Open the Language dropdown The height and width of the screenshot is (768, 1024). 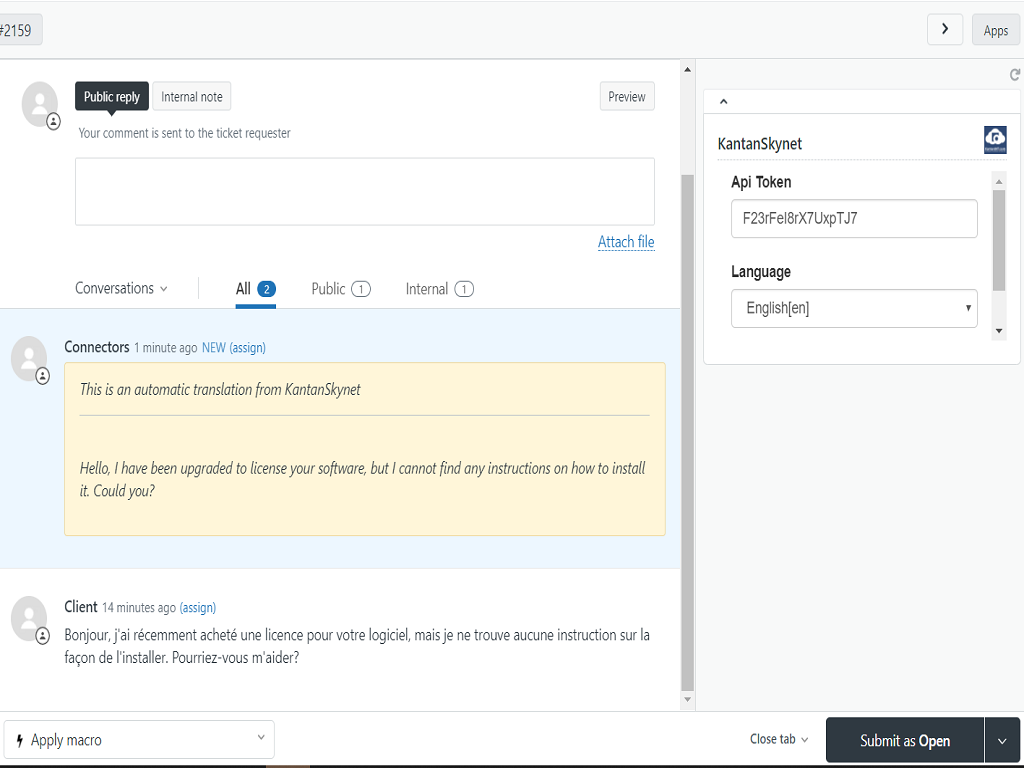pyautogui.click(x=854, y=308)
